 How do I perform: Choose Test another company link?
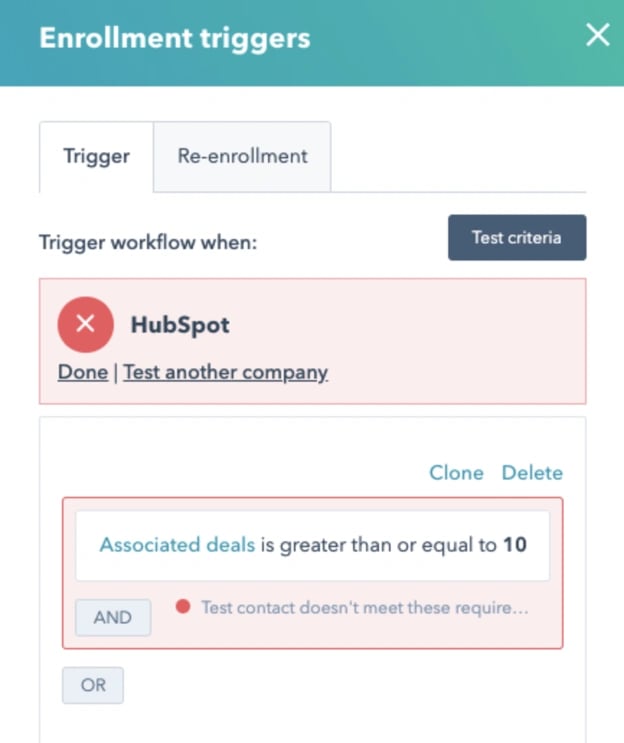tap(226, 372)
